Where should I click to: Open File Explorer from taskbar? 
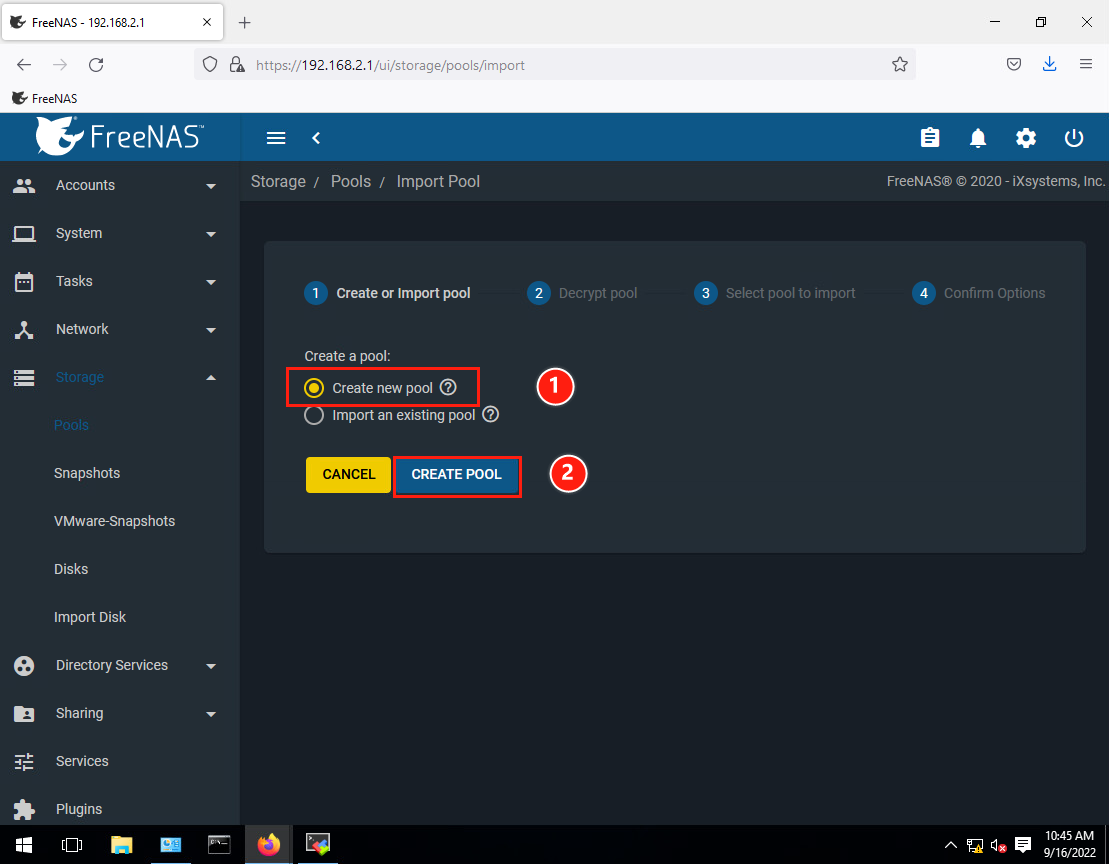coord(122,844)
